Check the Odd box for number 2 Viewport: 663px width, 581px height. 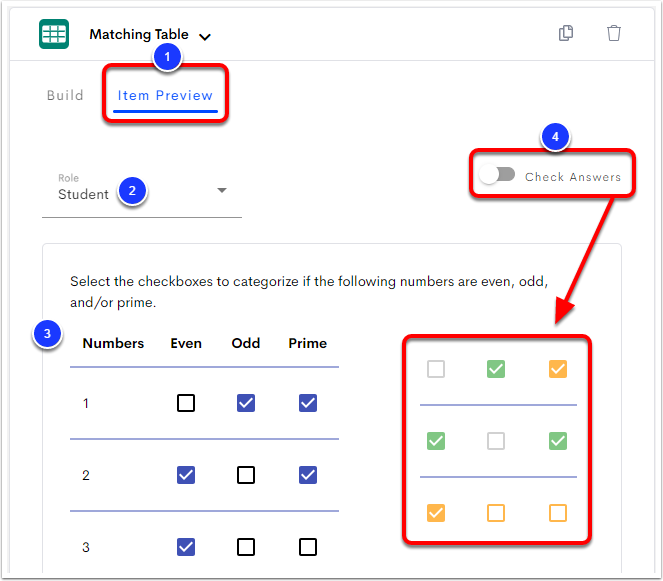point(246,475)
